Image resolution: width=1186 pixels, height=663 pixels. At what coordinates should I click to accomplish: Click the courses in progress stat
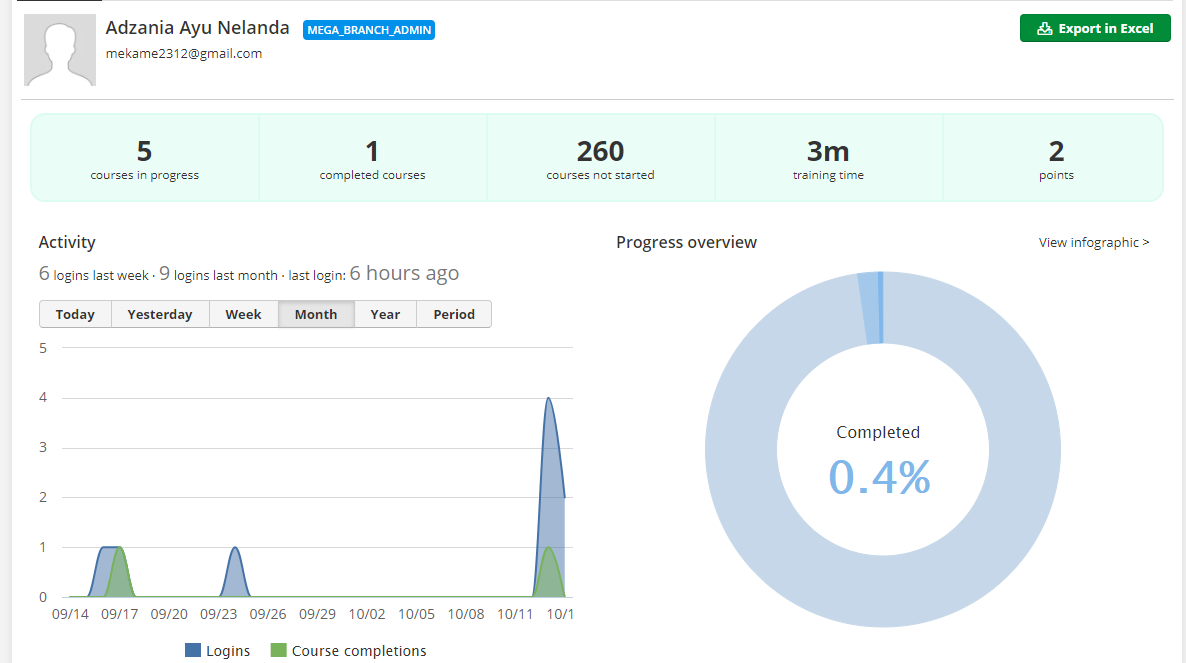pos(145,158)
